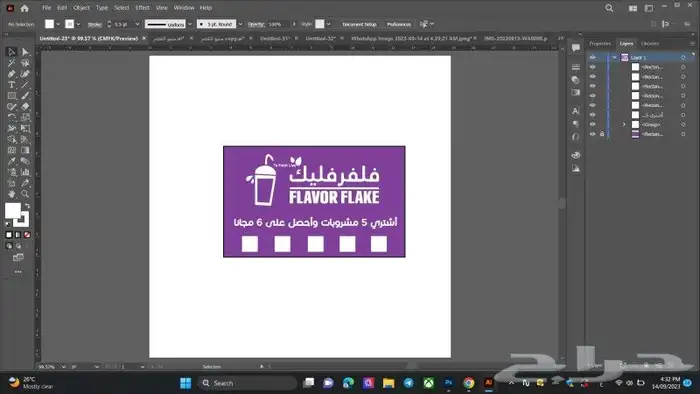Select the Magic Wand tool
Screen dimensions: 700x394
point(12,63)
